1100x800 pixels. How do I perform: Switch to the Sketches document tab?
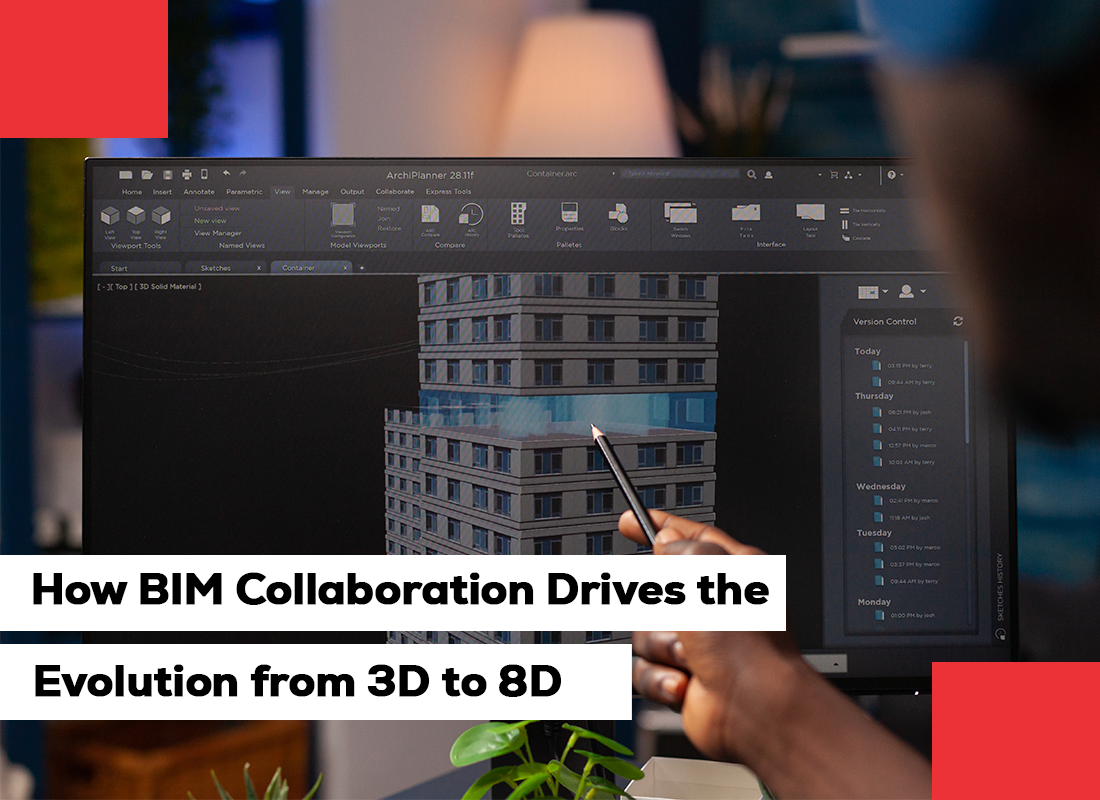tap(216, 268)
